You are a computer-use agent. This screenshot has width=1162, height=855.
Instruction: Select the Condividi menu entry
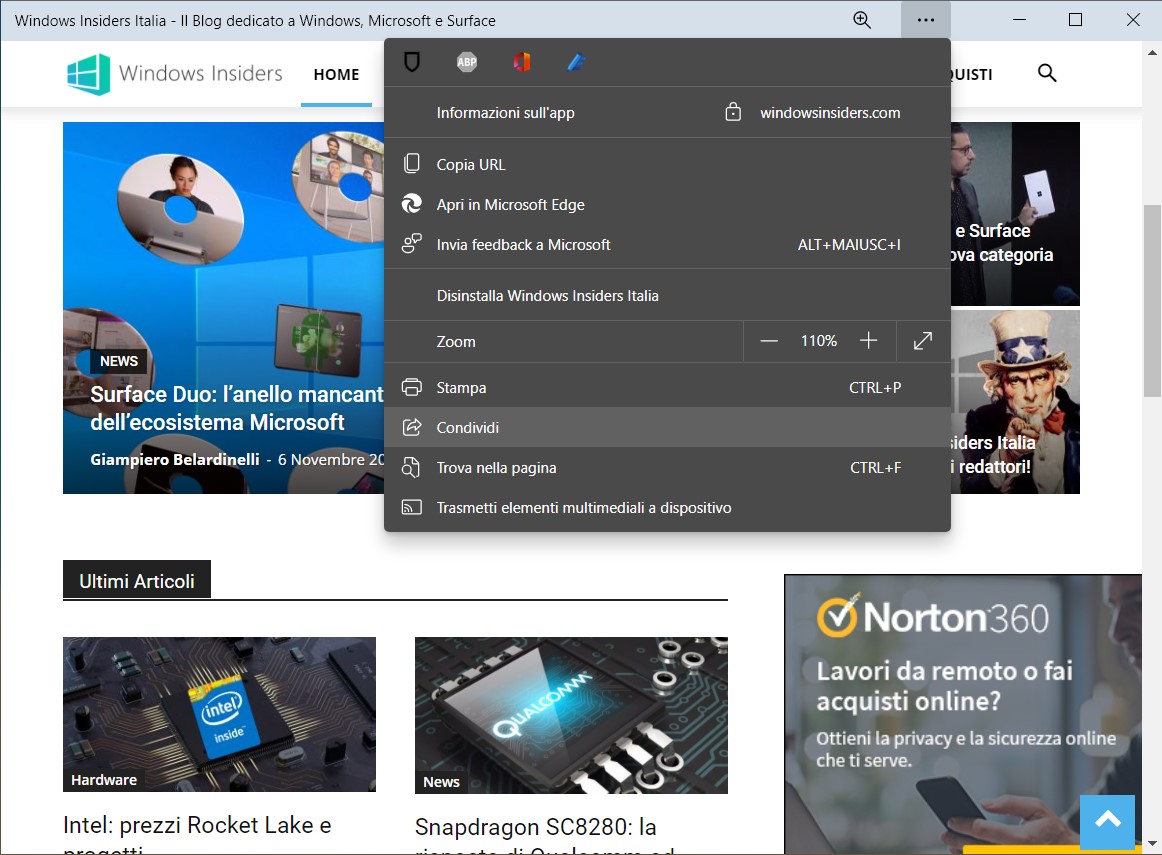[x=667, y=428]
